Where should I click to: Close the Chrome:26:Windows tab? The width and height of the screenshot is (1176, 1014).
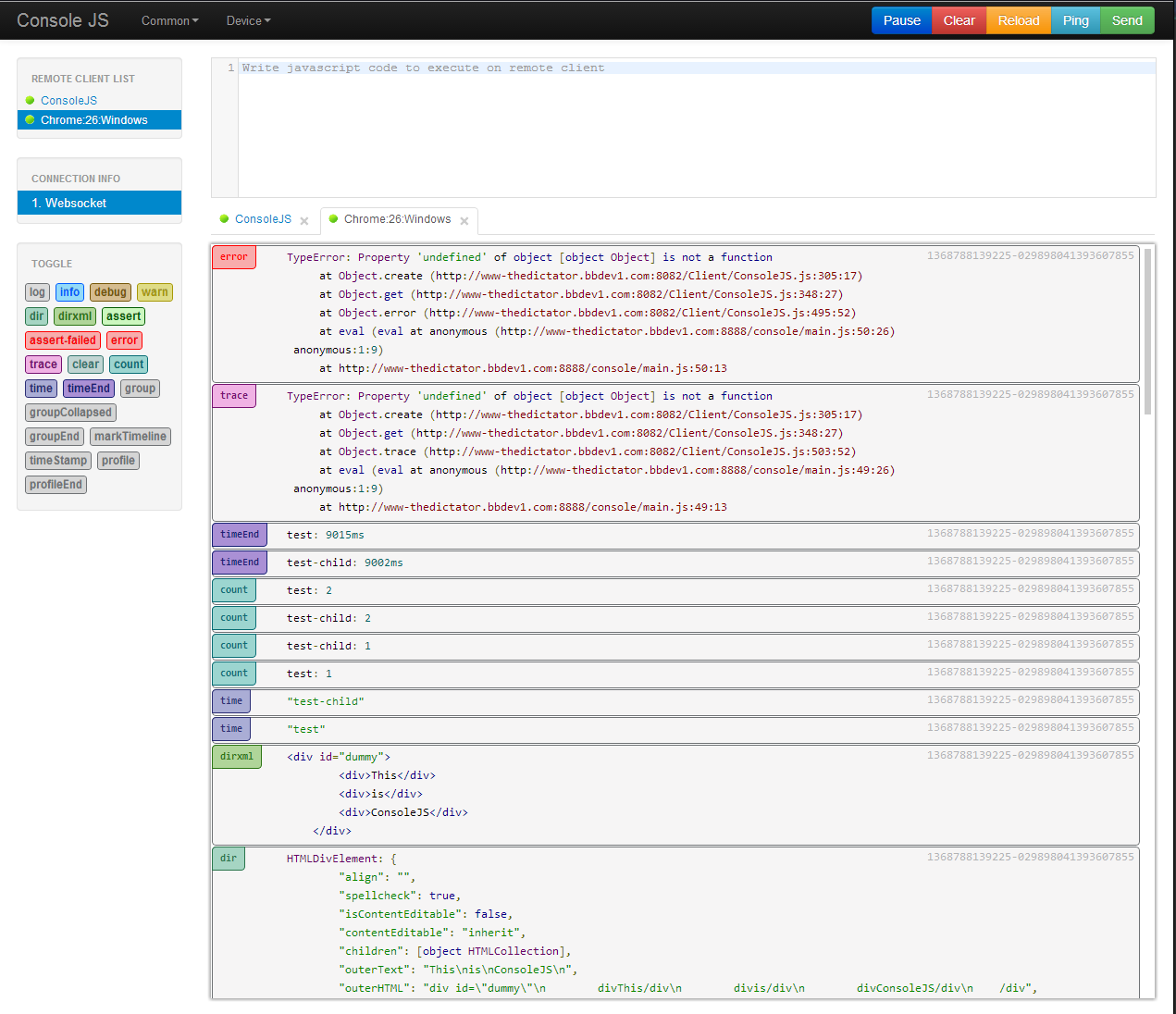coord(464,221)
